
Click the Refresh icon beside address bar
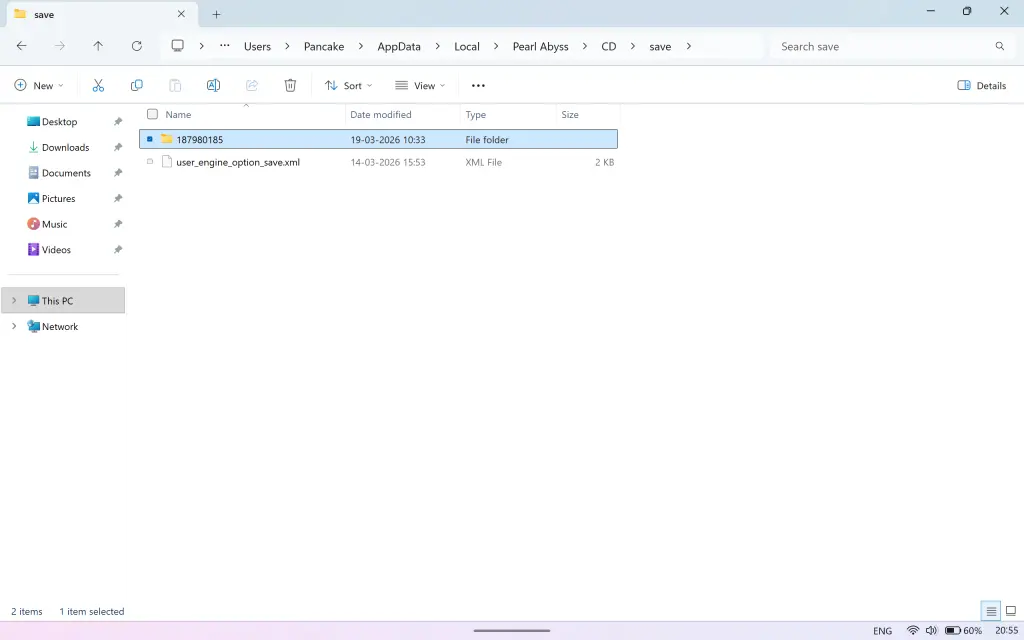tap(136, 46)
